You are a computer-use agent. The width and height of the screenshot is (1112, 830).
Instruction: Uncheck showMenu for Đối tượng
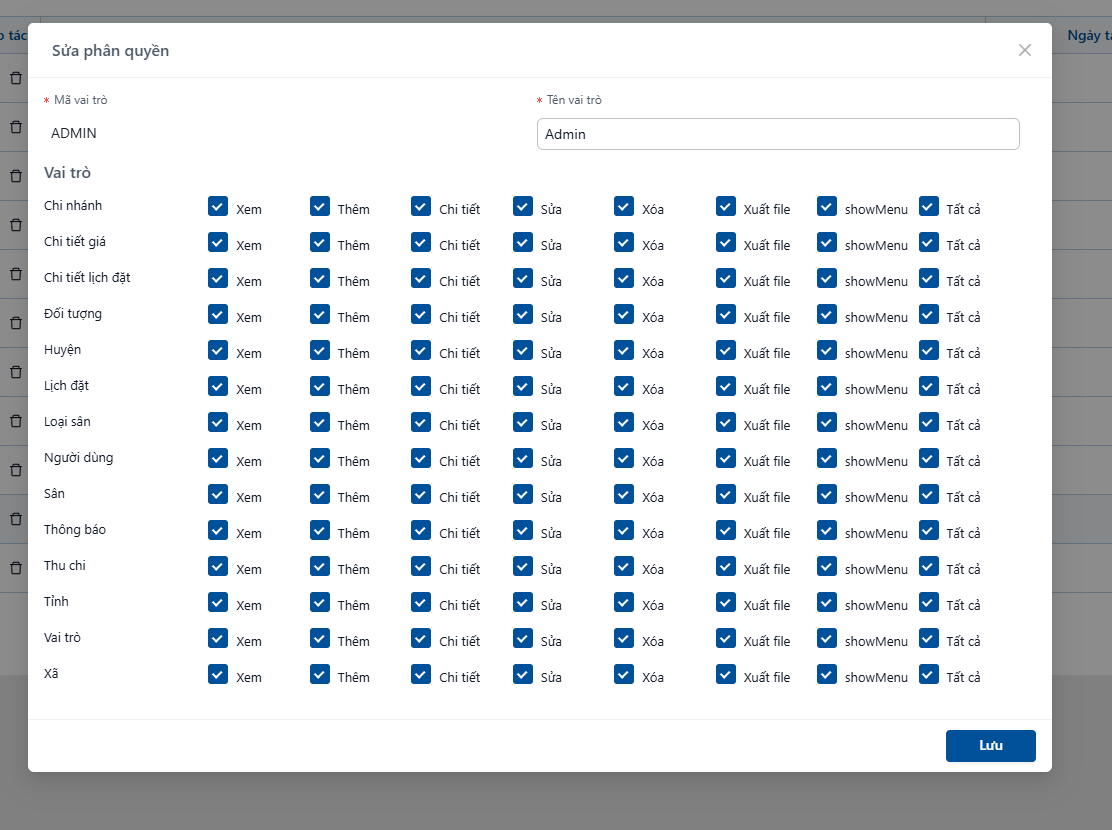826,314
